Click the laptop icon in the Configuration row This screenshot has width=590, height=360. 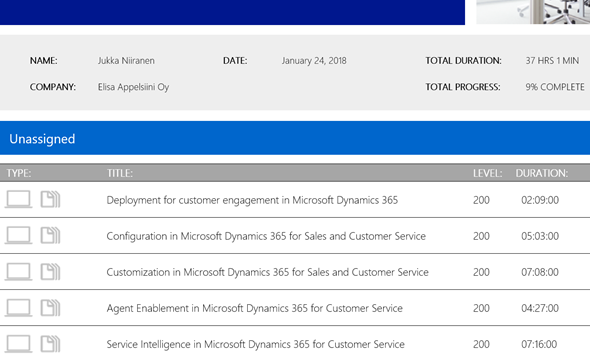(x=18, y=235)
